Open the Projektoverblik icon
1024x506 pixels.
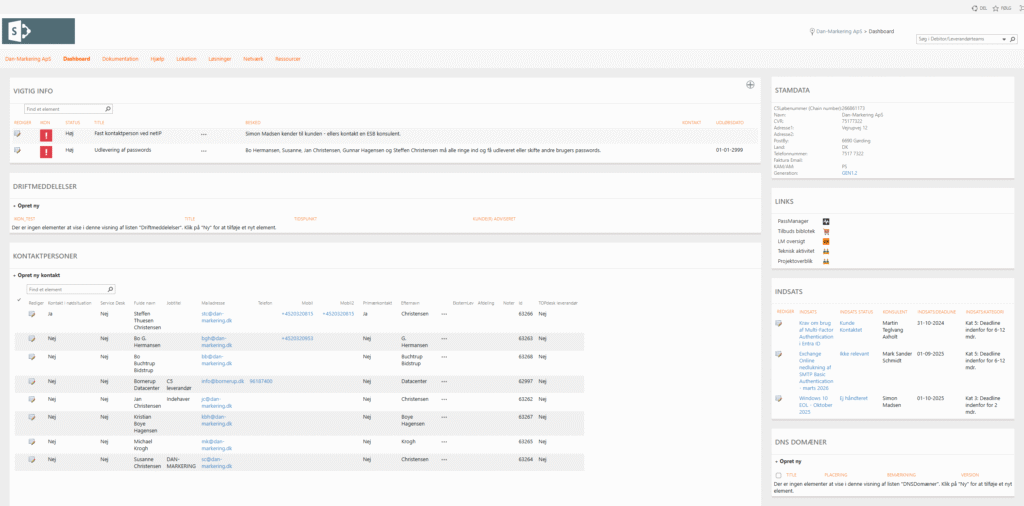pos(826,261)
